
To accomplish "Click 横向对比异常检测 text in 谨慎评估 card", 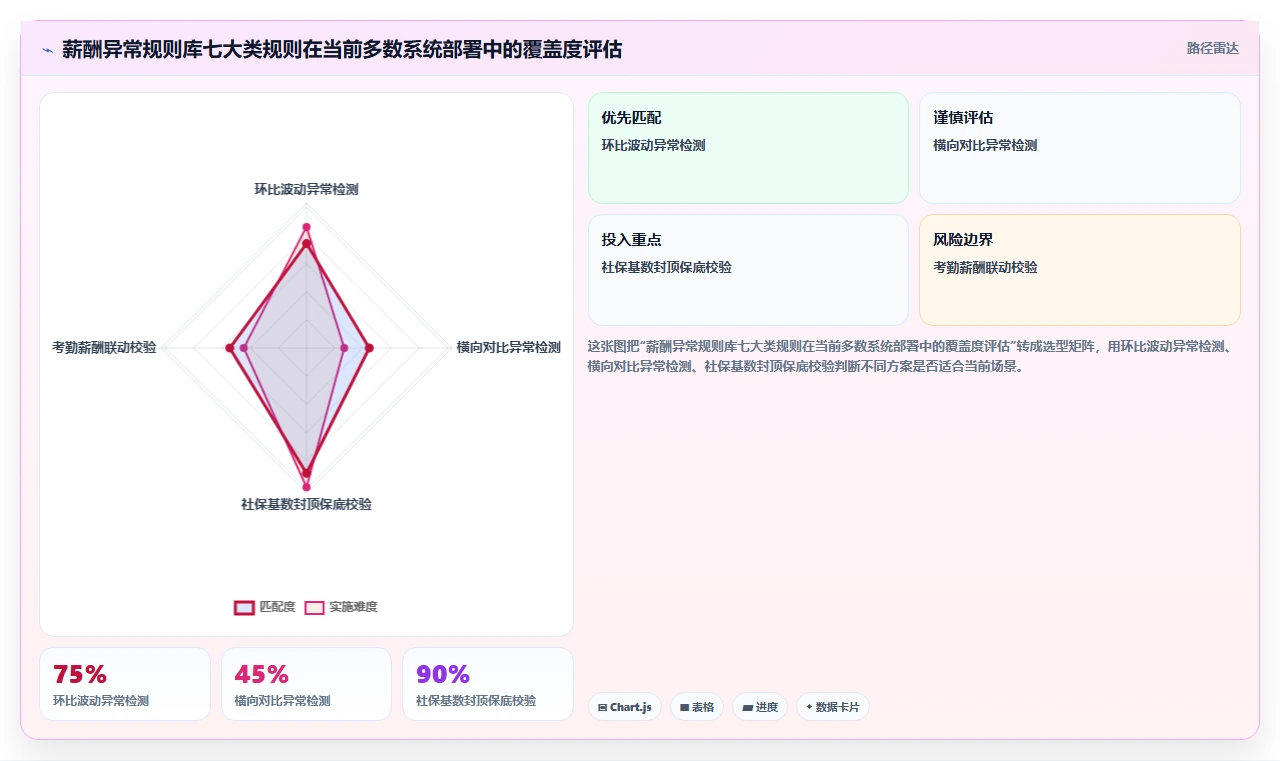I will point(985,146).
